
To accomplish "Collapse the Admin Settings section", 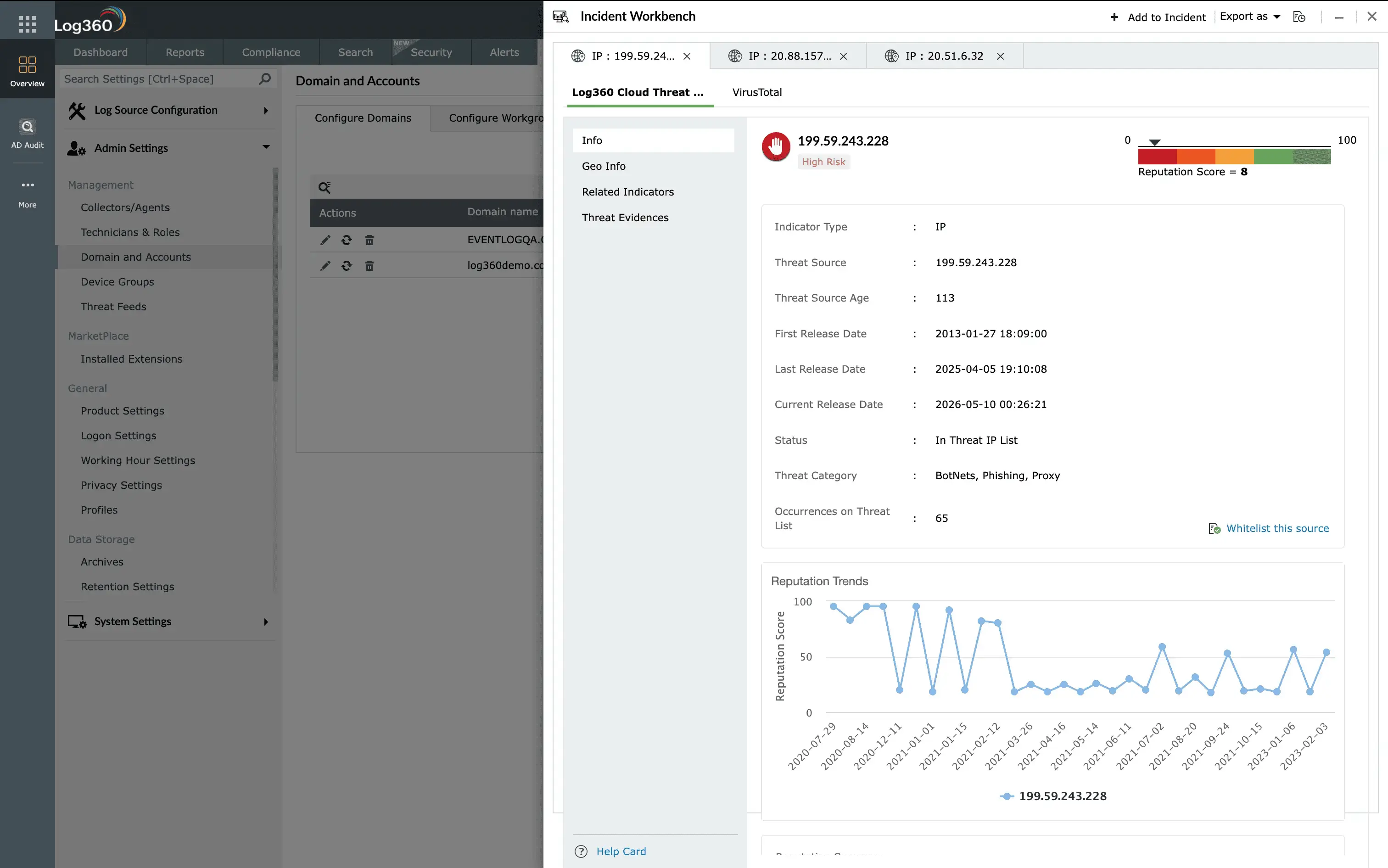I will coord(266,147).
